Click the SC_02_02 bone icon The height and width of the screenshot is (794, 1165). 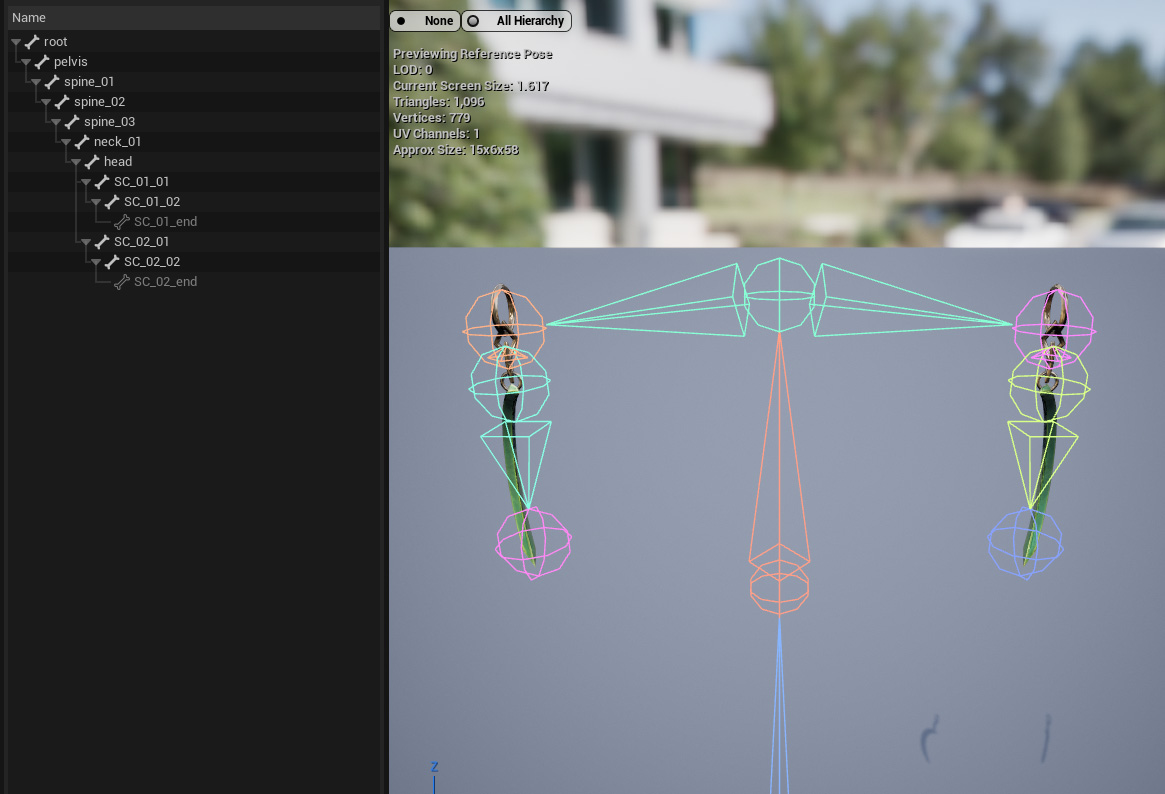[x=112, y=262]
